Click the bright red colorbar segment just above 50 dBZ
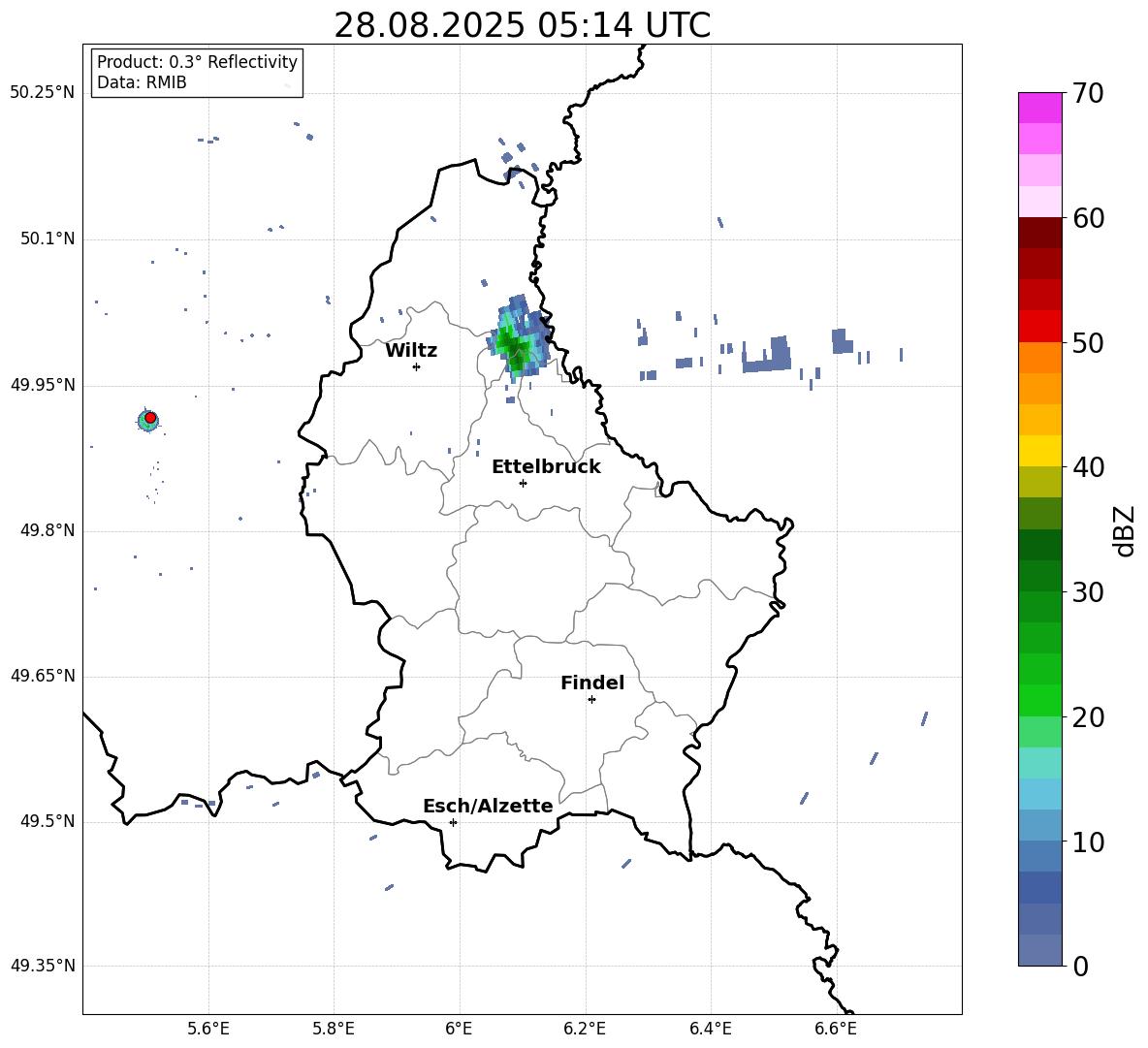Image resolution: width=1148 pixels, height=1048 pixels. pyautogui.click(x=1039, y=327)
